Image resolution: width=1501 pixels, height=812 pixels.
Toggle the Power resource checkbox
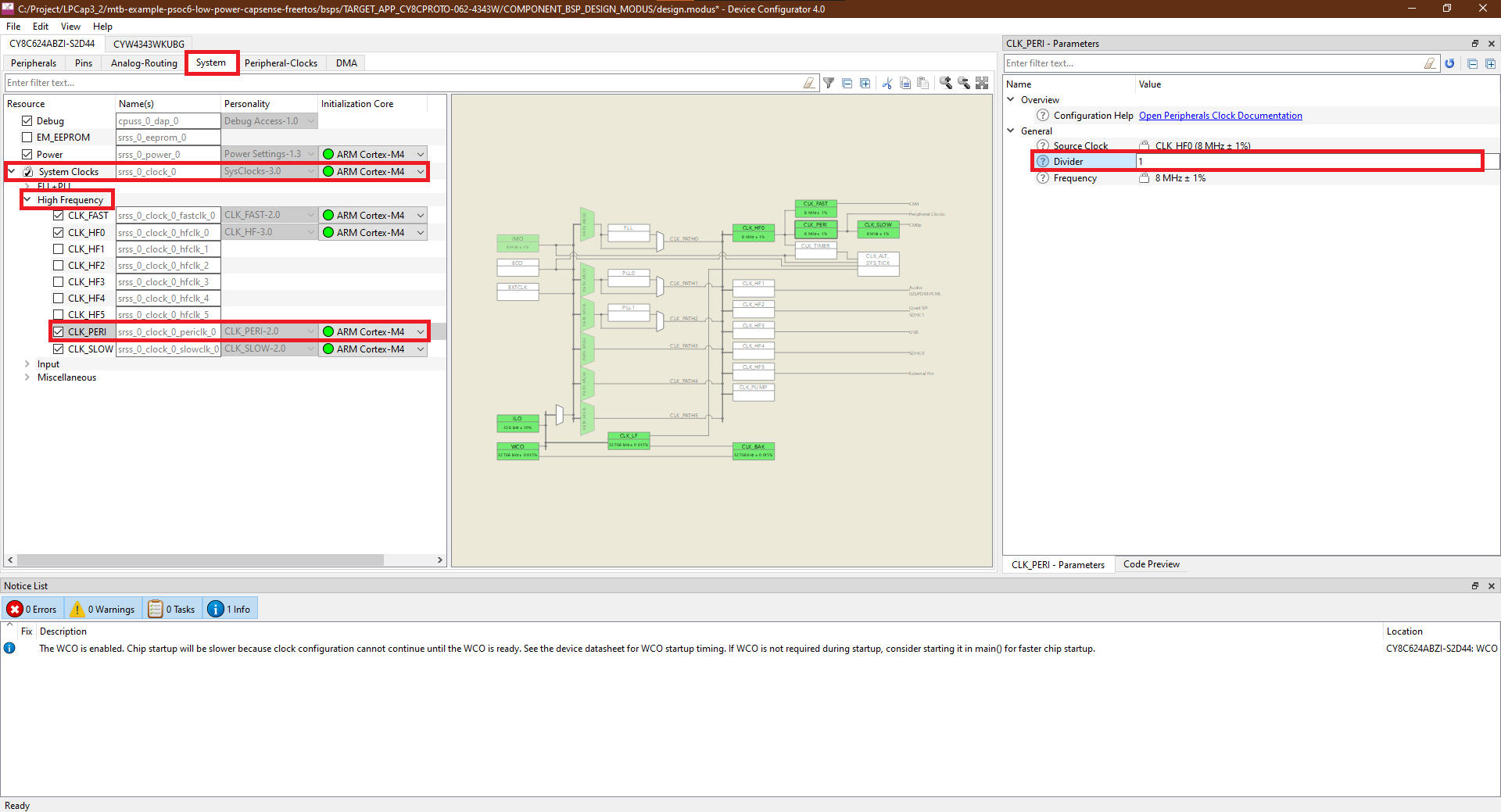pos(27,155)
